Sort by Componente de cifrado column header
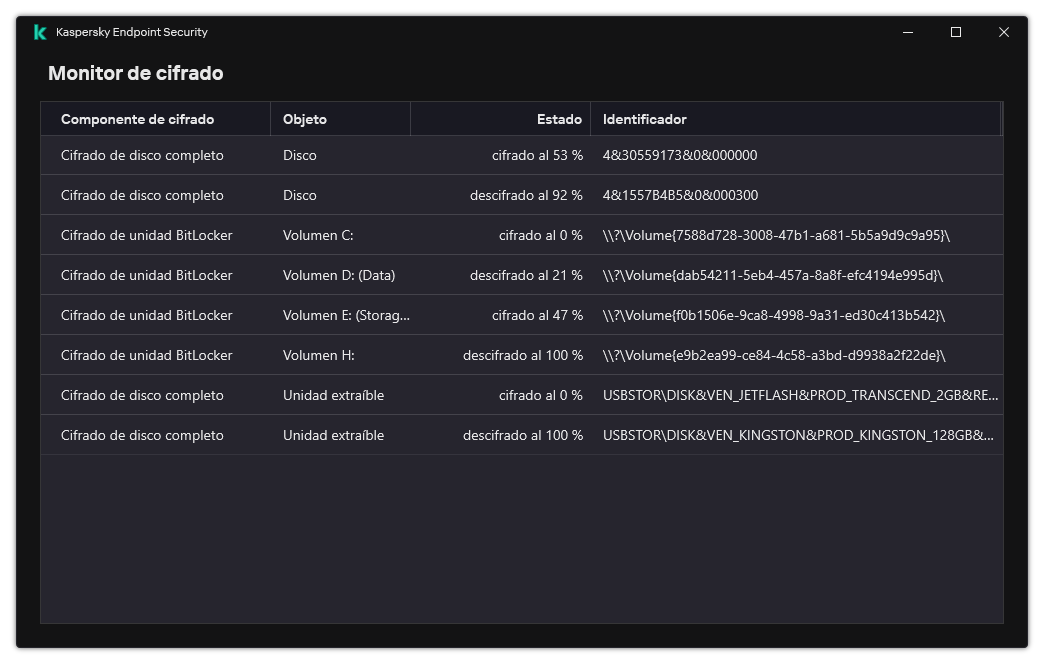The height and width of the screenshot is (664, 1044). coord(138,119)
